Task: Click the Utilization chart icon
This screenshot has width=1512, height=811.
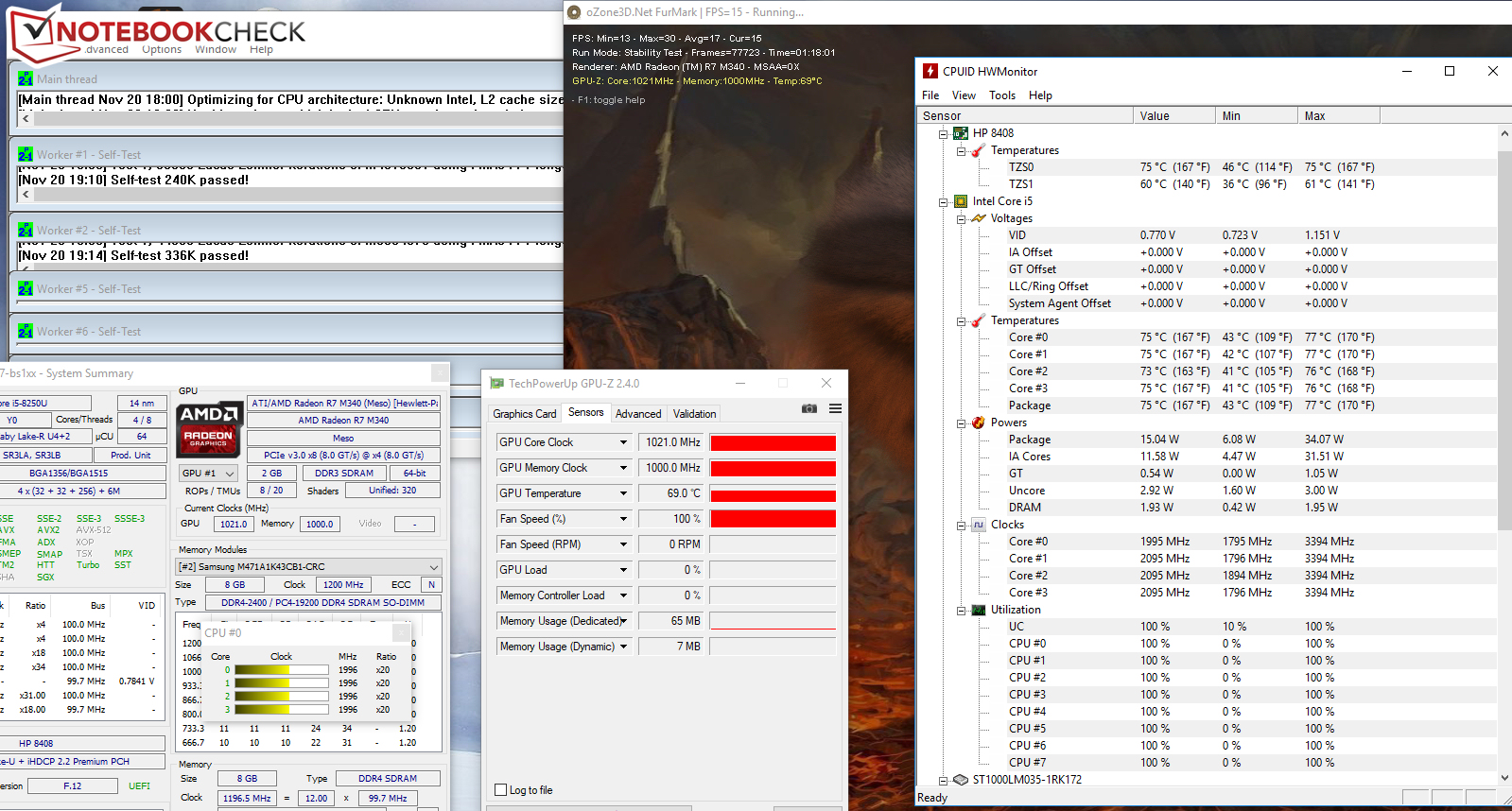Action: click(978, 610)
